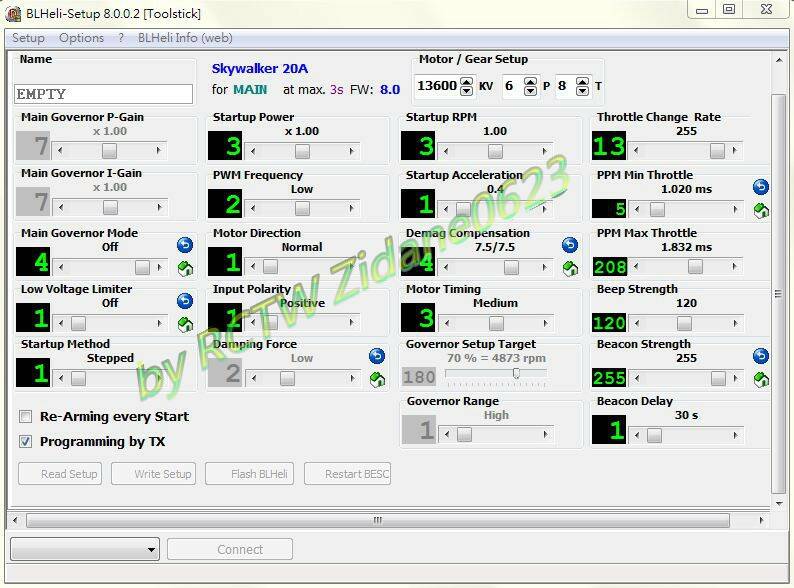Click left arrow of PWM Frequency slider
The height and width of the screenshot is (588, 794).
coord(253,208)
